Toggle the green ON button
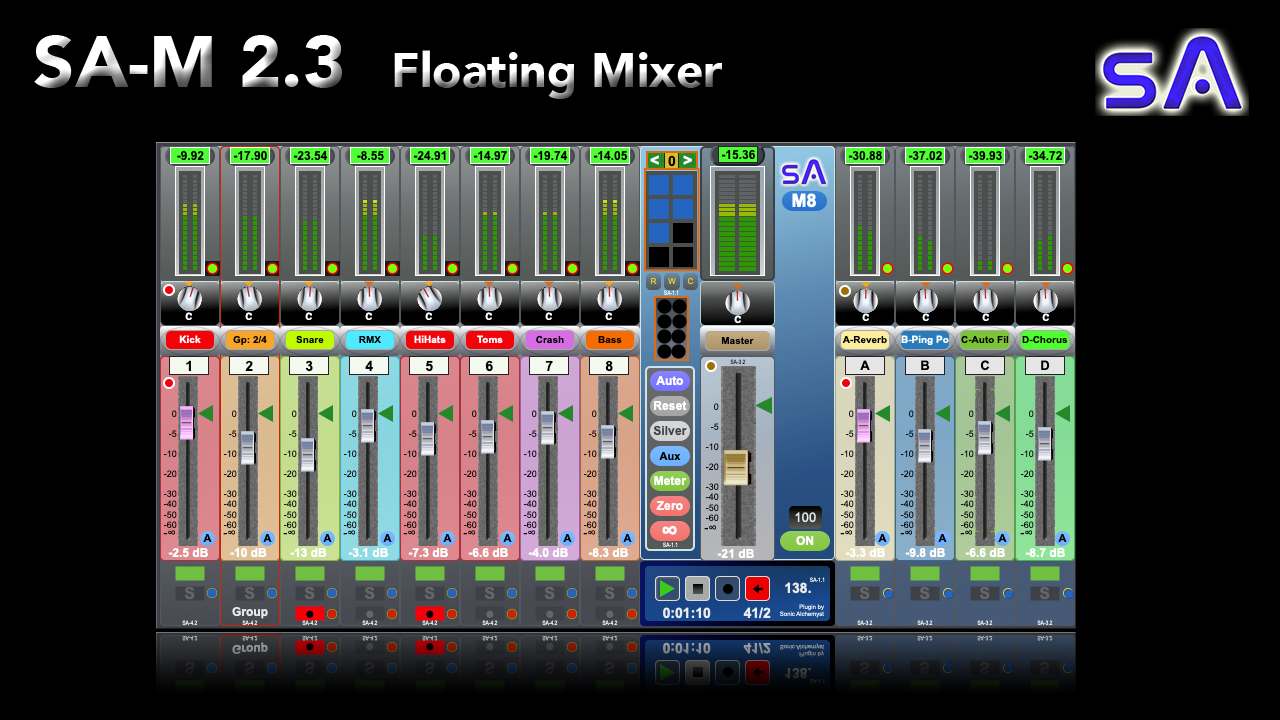The image size is (1280, 720). click(x=804, y=541)
